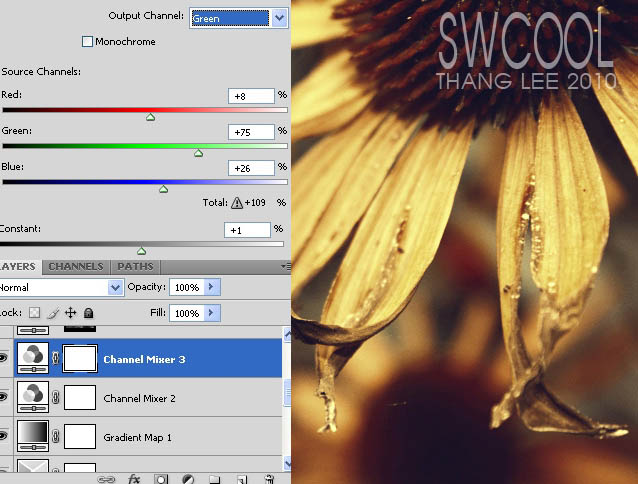Add a layer mask
This screenshot has width=638, height=484.
(161, 479)
